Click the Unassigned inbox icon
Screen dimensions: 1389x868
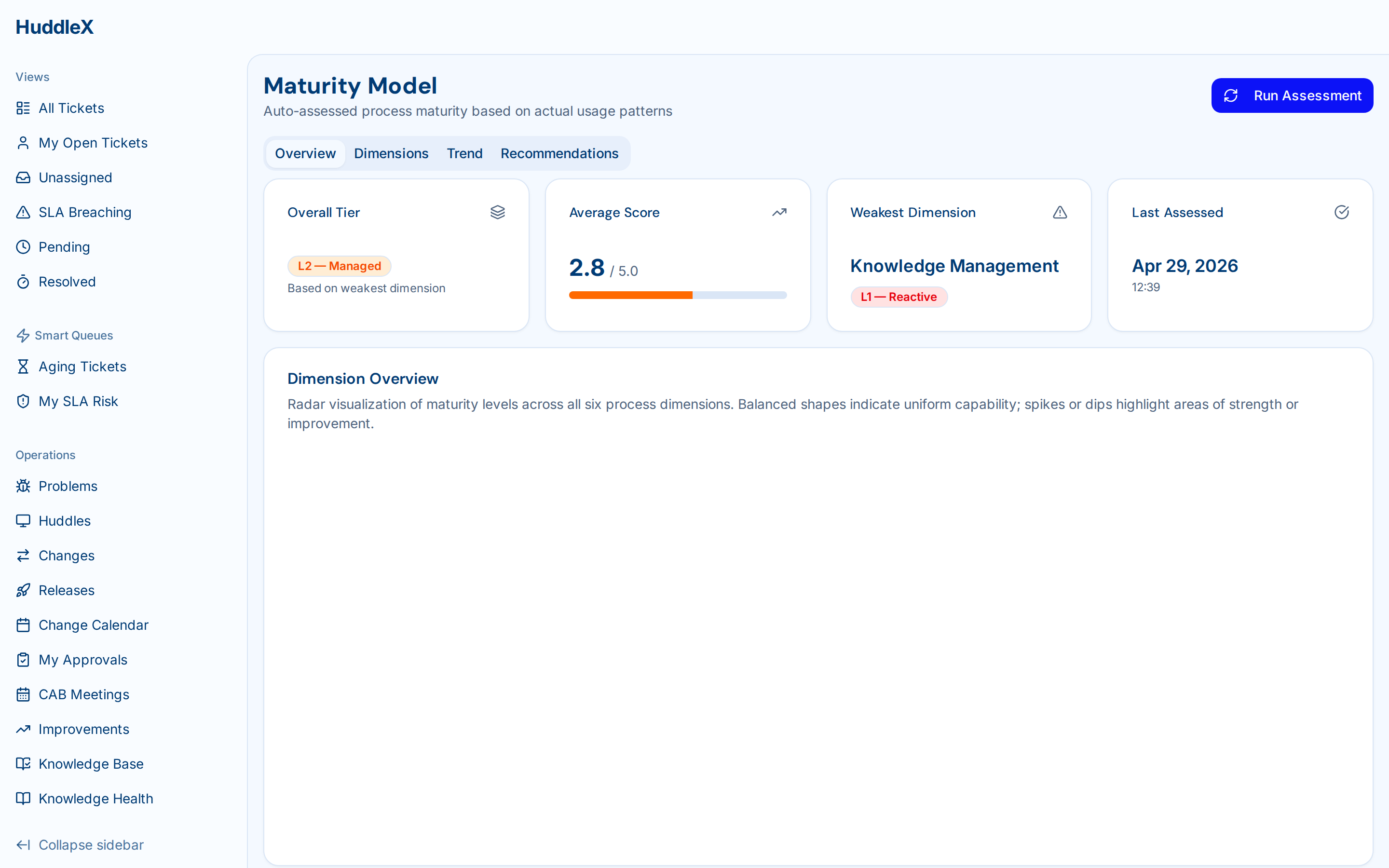23,177
